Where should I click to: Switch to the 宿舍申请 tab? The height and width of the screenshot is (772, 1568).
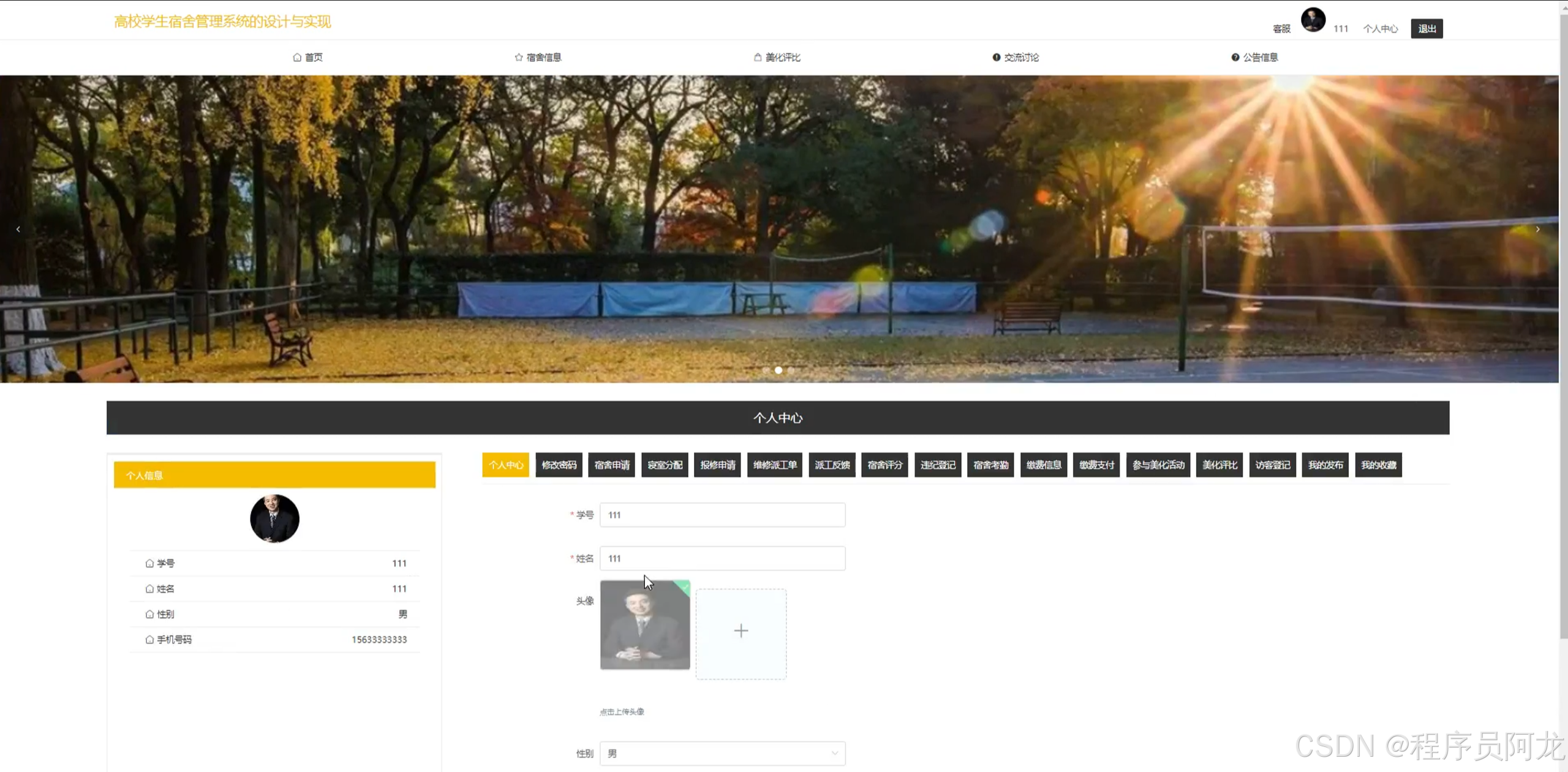coord(611,465)
